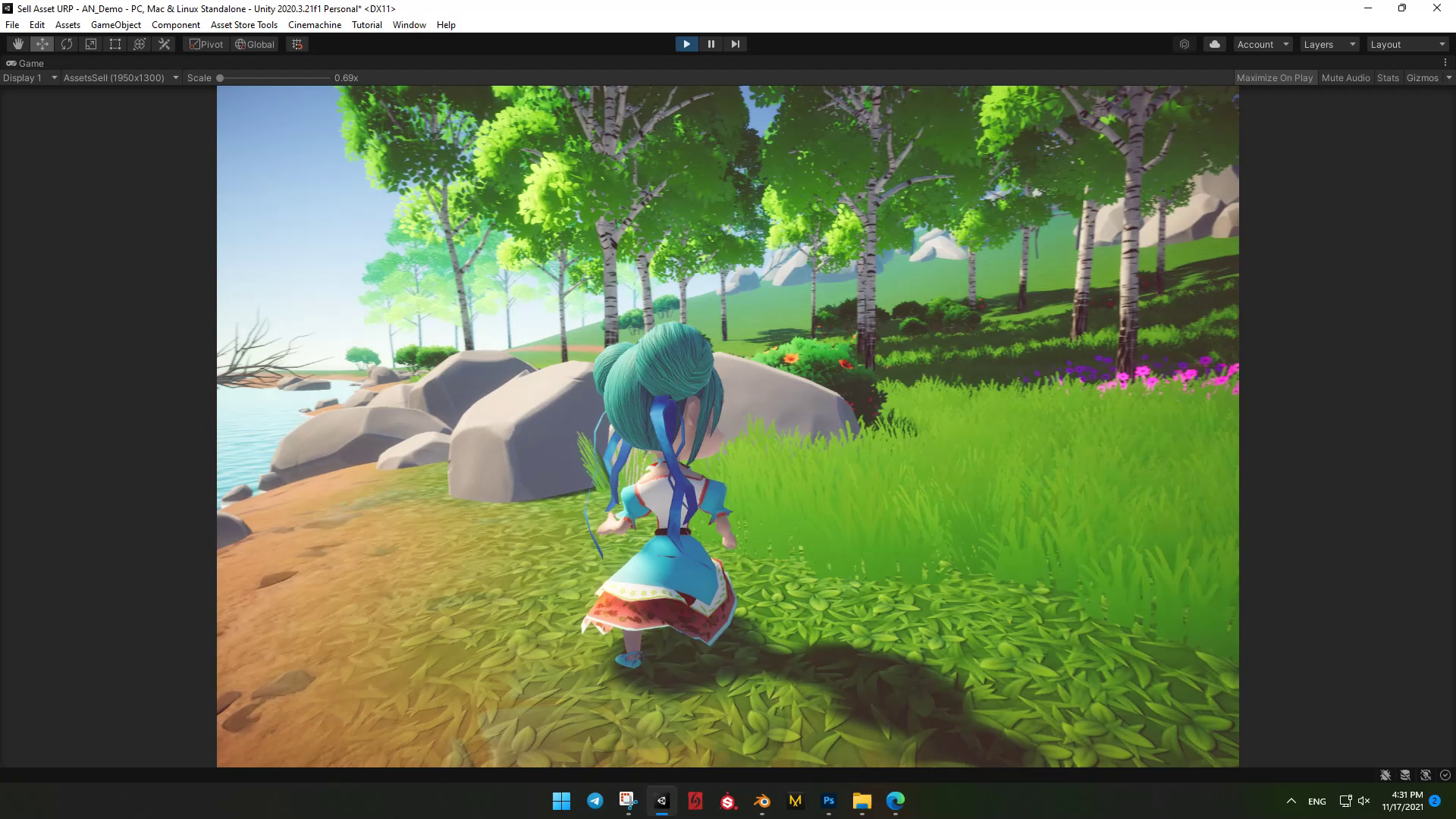This screenshot has height=819, width=1456.
Task: Click the background tasks checkmark icon
Action: (1445, 775)
